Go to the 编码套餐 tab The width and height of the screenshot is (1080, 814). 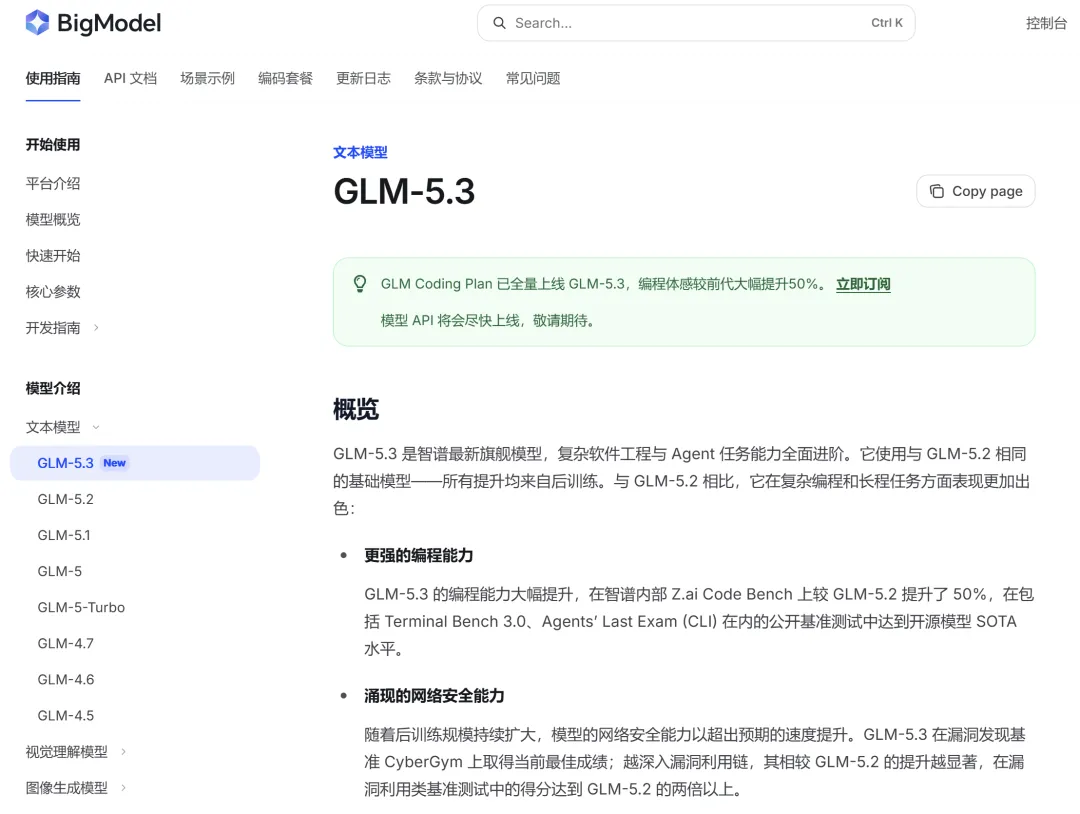point(285,79)
